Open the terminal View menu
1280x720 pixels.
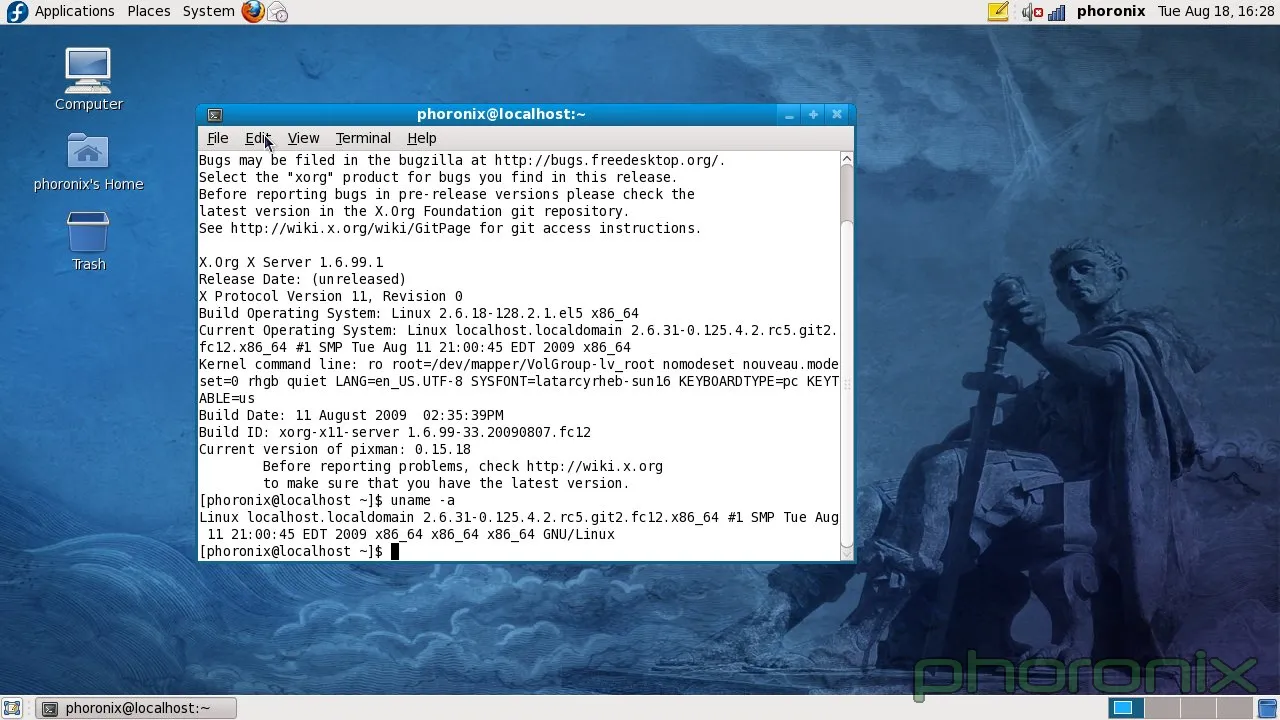tap(303, 138)
